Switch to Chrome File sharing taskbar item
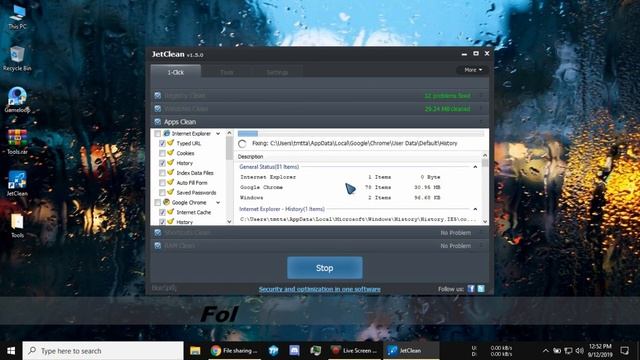 click(x=234, y=351)
